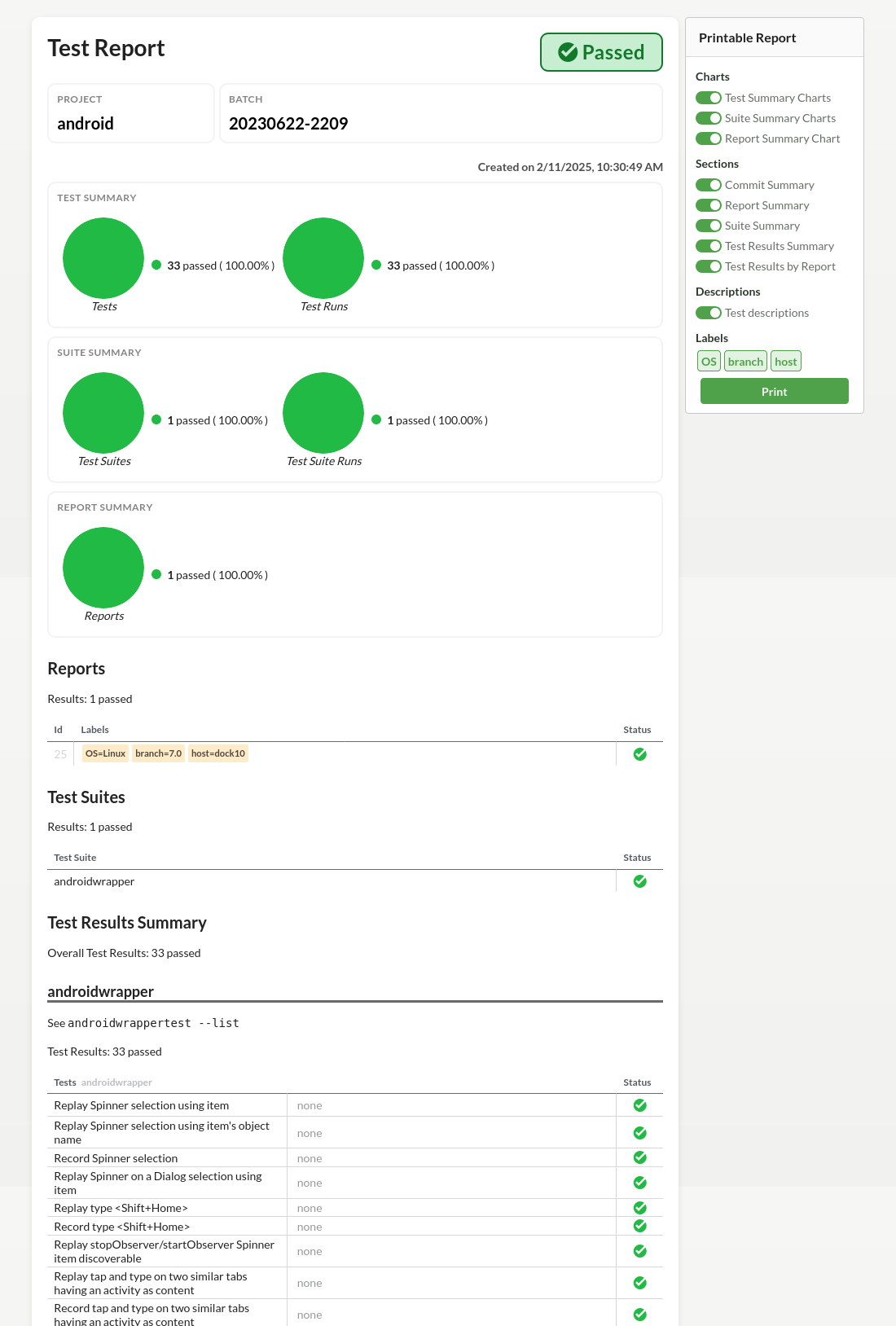The width and height of the screenshot is (896, 1326).
Task: Click the checkmark icon in Passed badge
Action: (568, 52)
